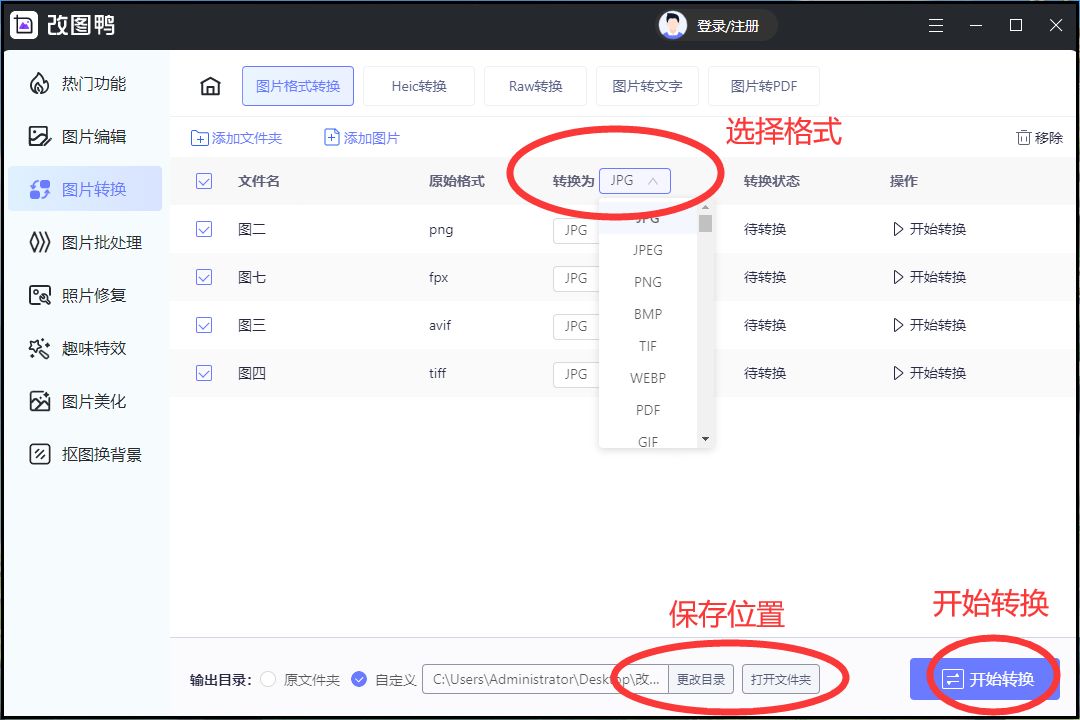The image size is (1080, 720).
Task: Select the 图片美化 tool
Action: pos(92,401)
